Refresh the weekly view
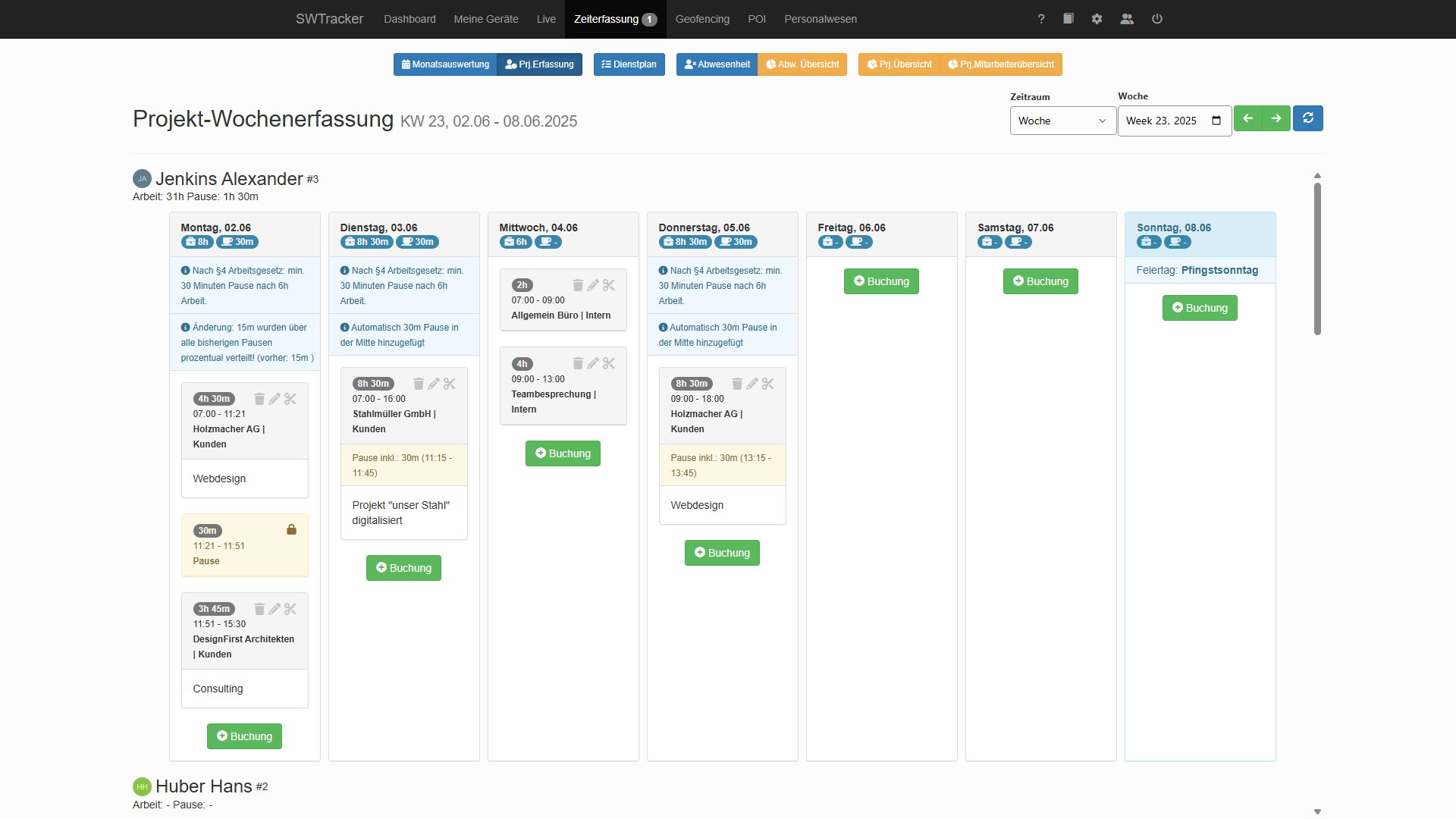This screenshot has height=819, width=1456. 1308,118
